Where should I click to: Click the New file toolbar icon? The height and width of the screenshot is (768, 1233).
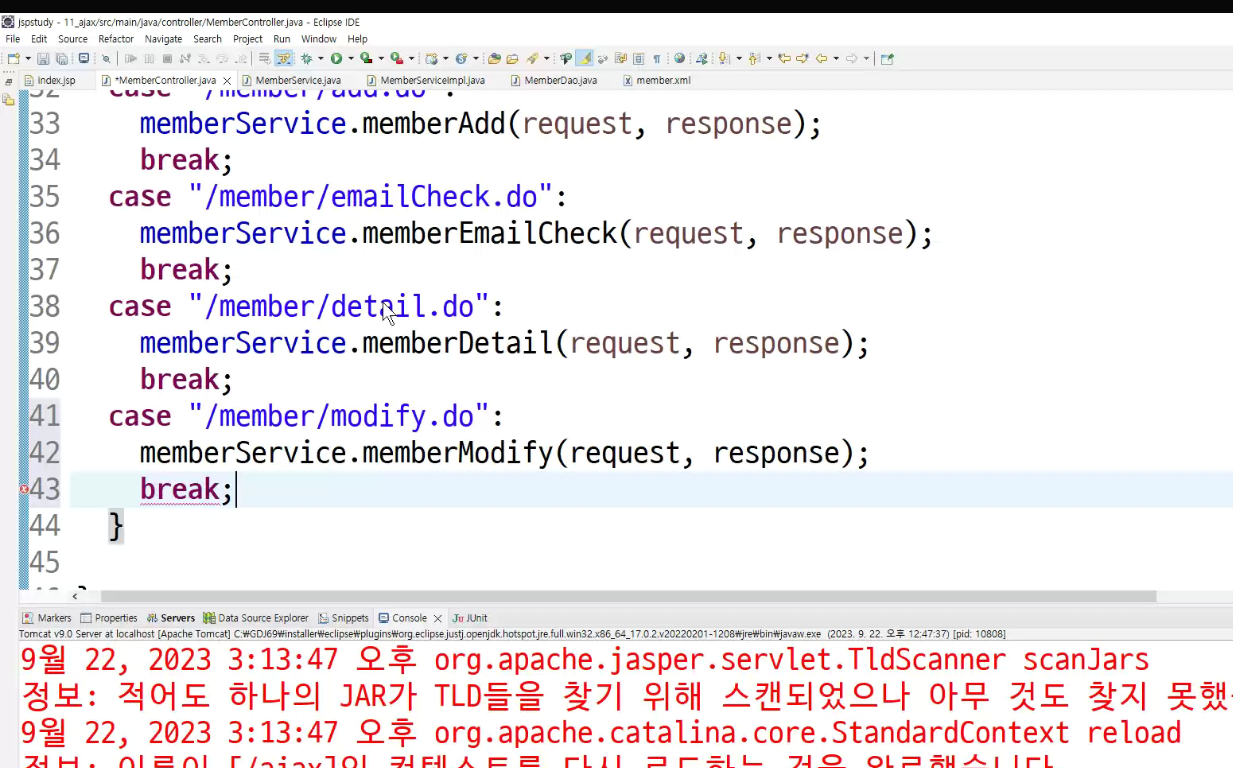14,59
